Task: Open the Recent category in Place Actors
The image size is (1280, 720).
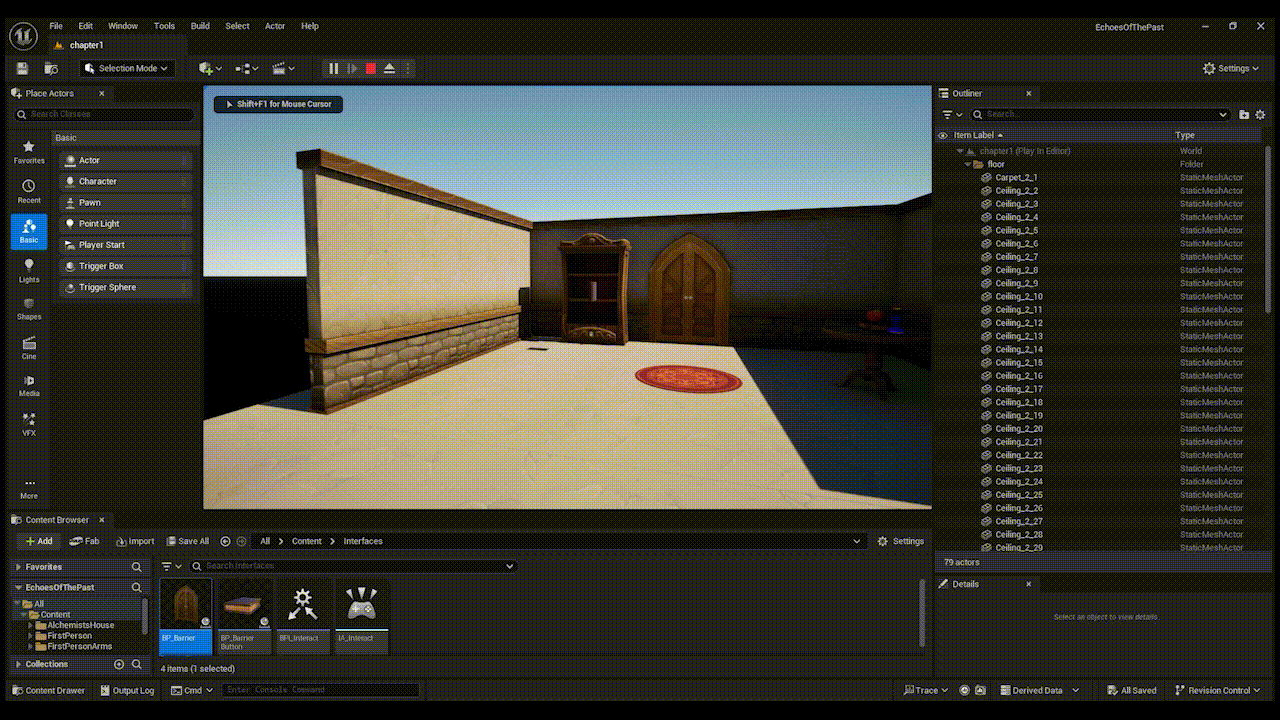Action: coord(29,190)
